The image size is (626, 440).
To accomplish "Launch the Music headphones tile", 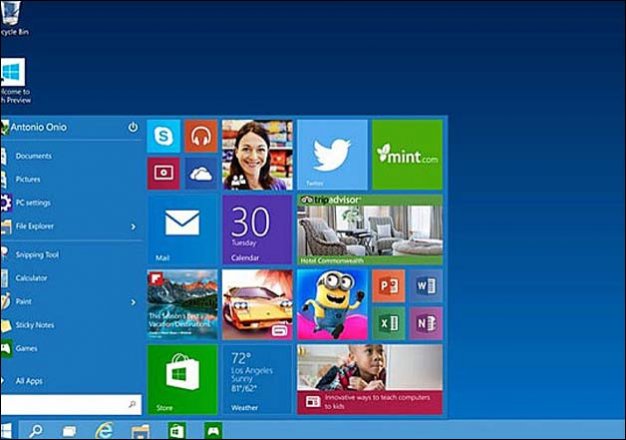I will pos(200,136).
